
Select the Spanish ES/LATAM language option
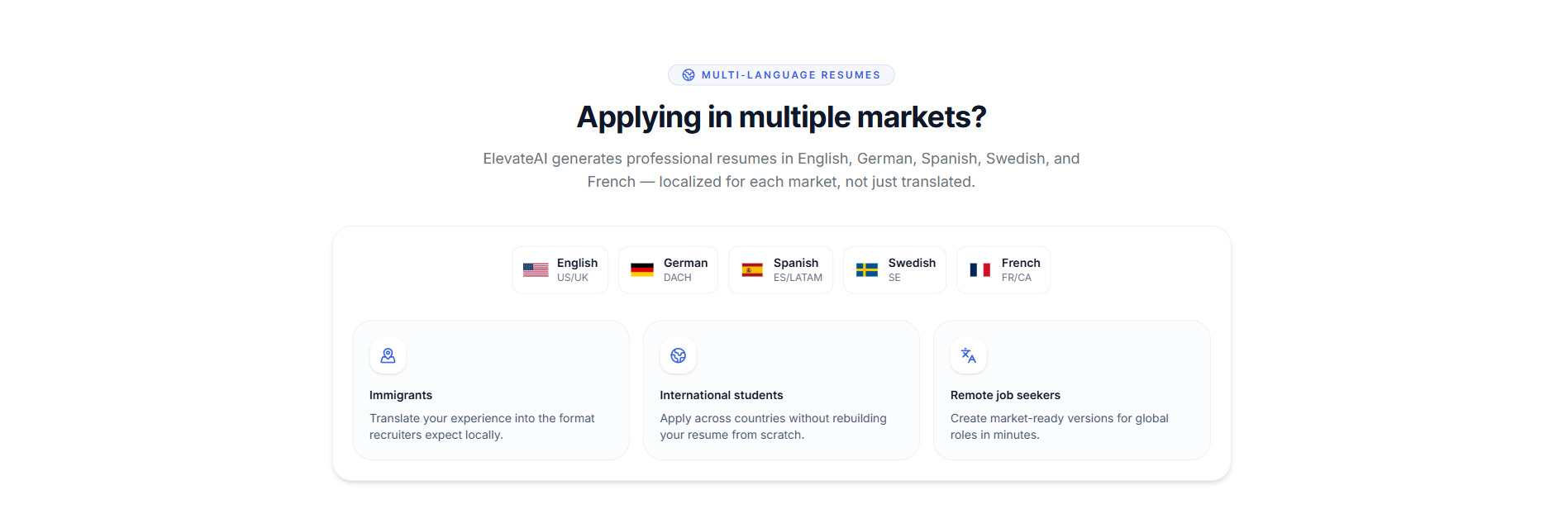[780, 269]
